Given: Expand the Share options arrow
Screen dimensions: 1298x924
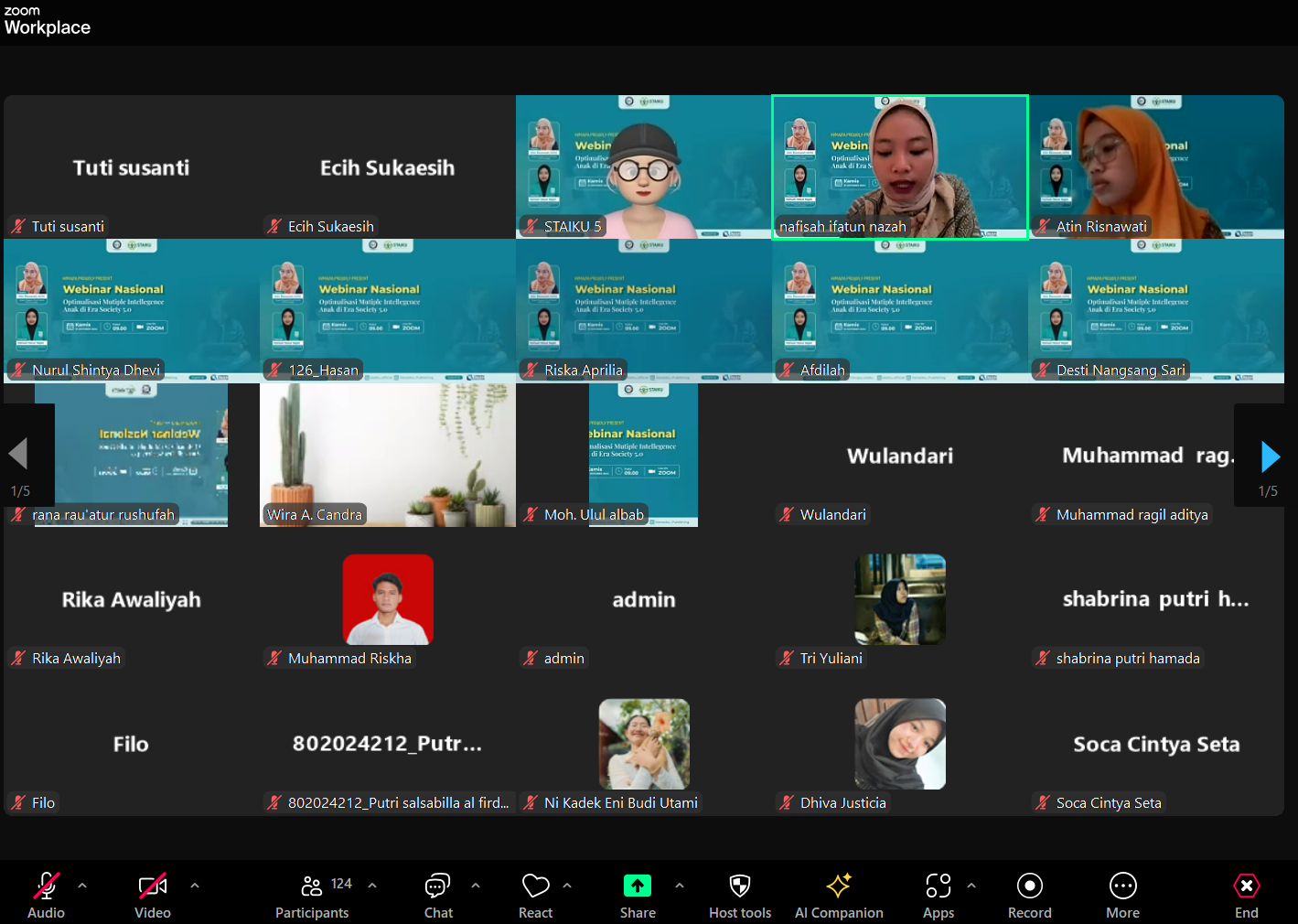Looking at the screenshot, I should tap(680, 886).
